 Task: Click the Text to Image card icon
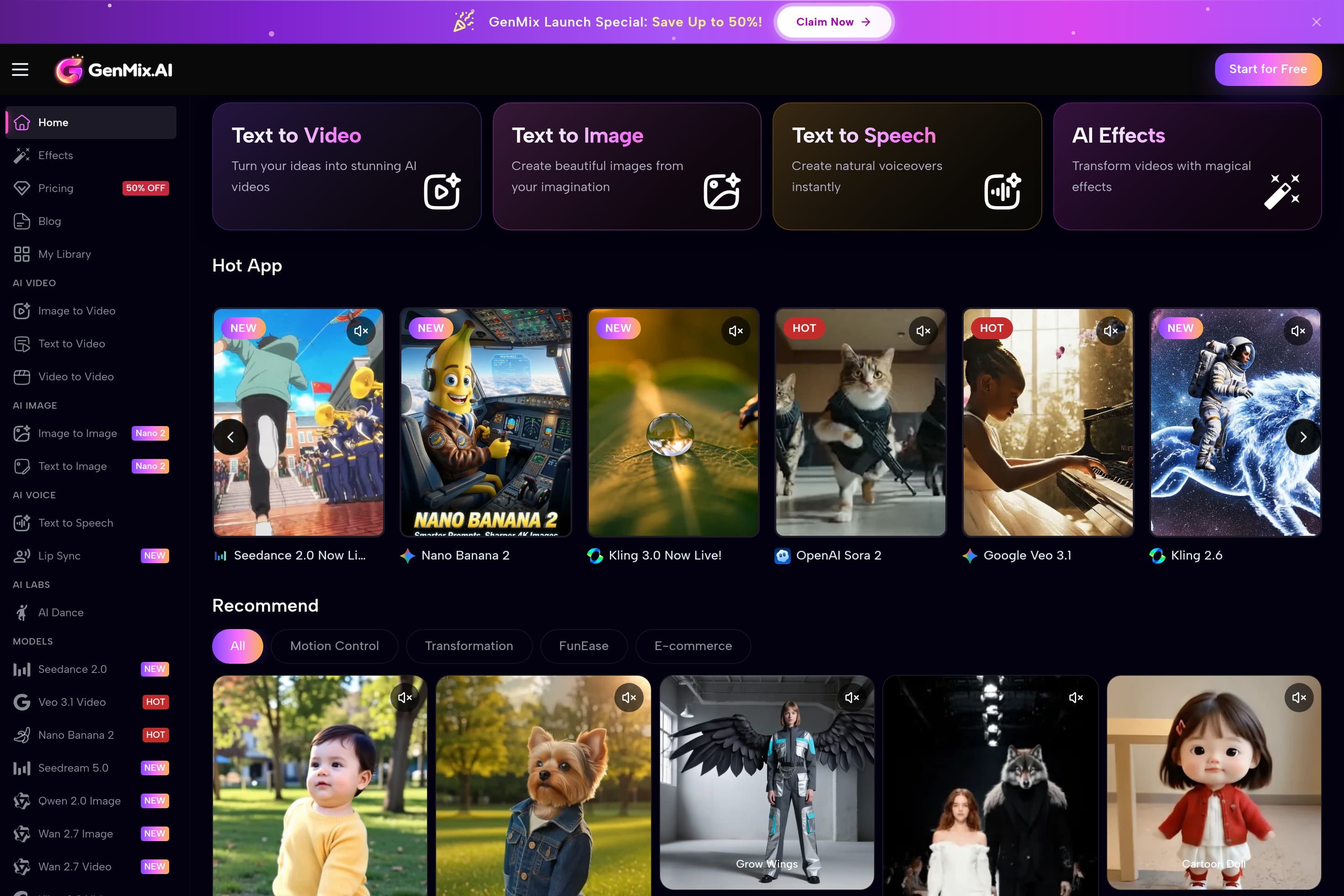[x=722, y=191]
